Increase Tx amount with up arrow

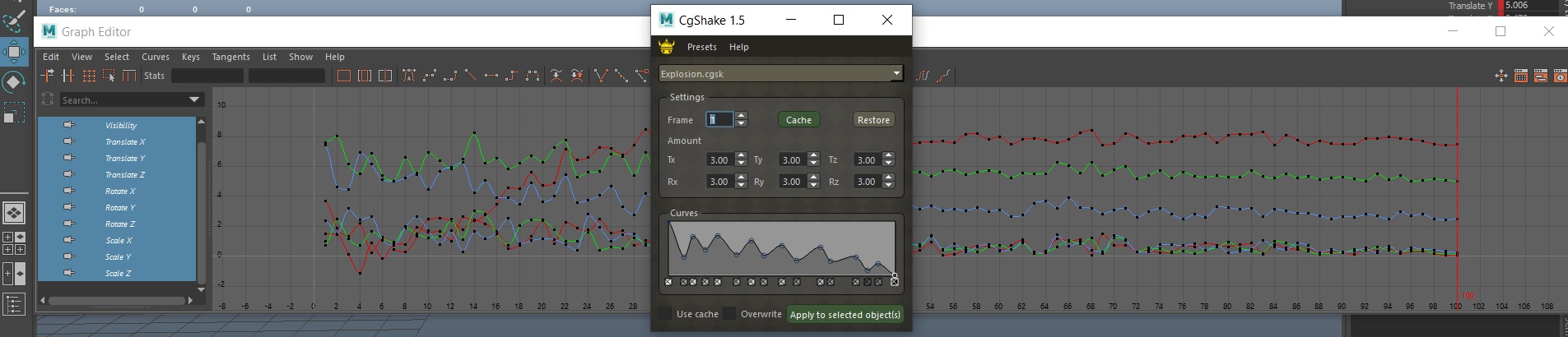pos(741,156)
